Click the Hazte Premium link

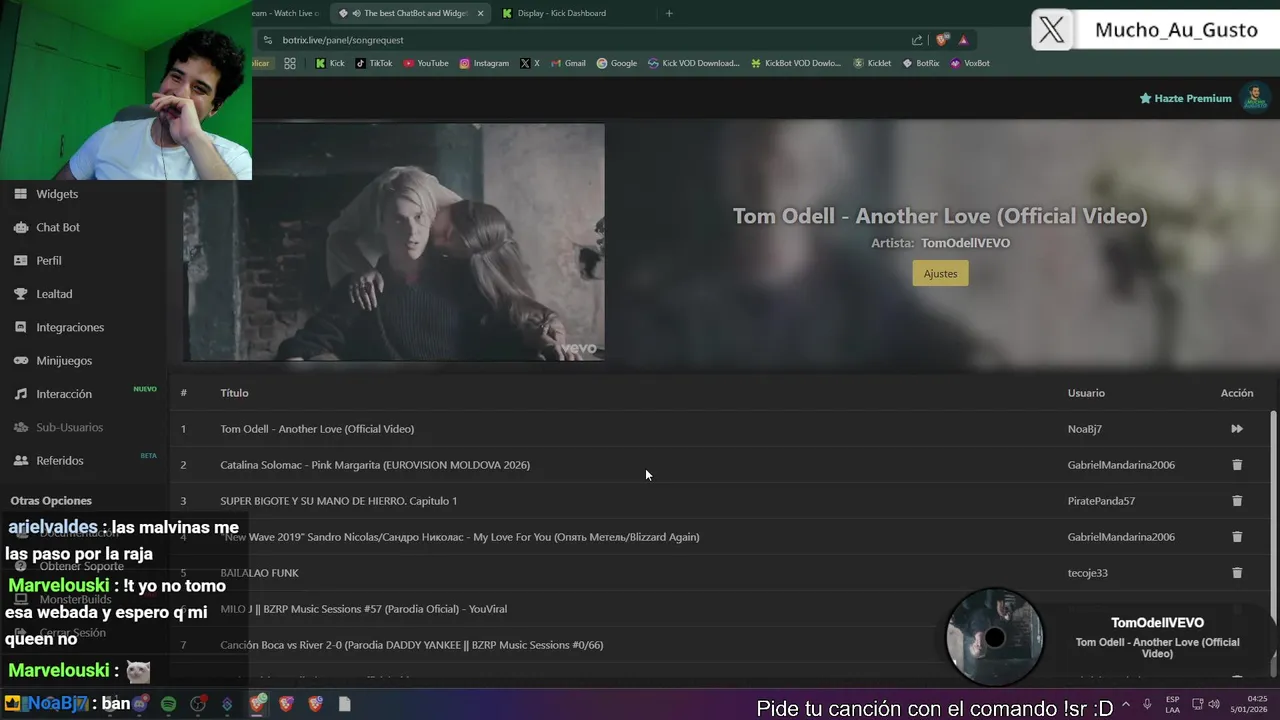coord(1185,98)
